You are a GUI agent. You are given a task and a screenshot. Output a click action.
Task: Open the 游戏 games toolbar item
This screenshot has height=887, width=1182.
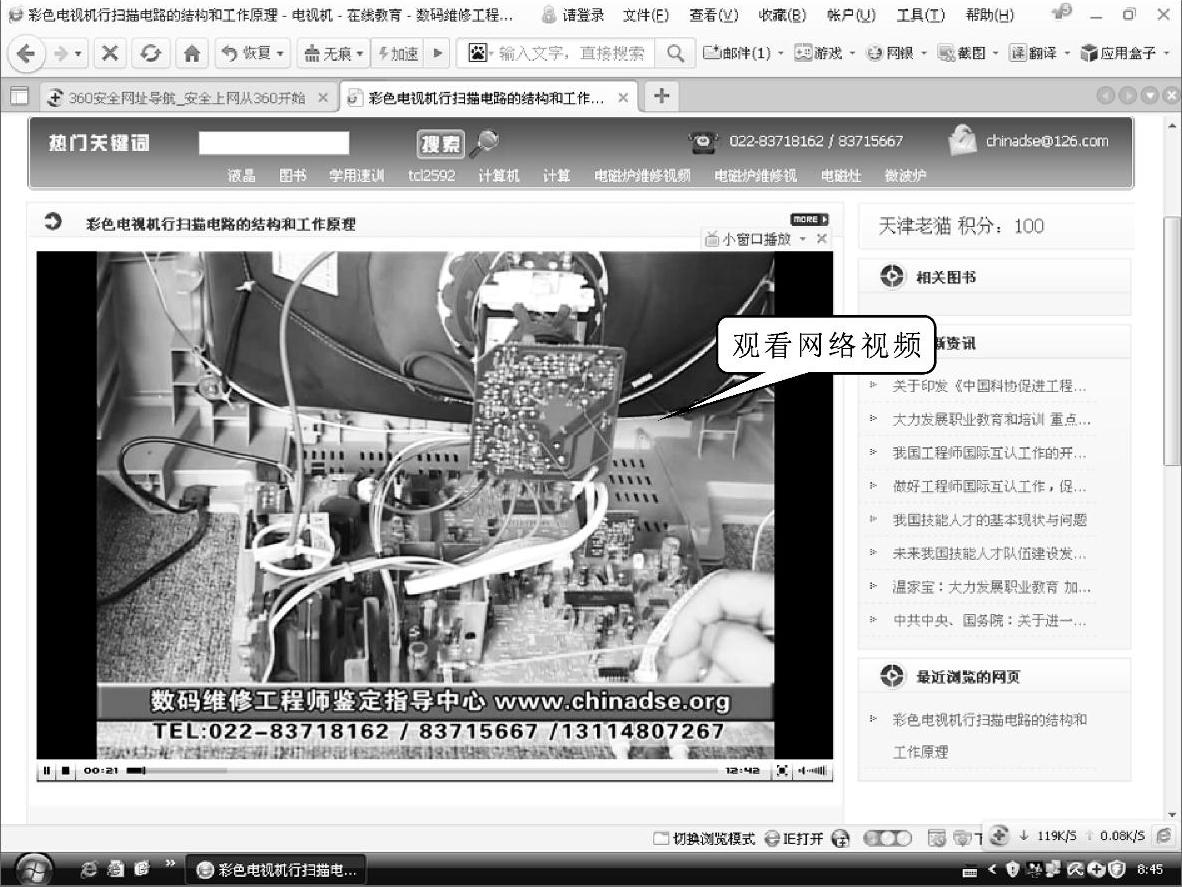819,54
